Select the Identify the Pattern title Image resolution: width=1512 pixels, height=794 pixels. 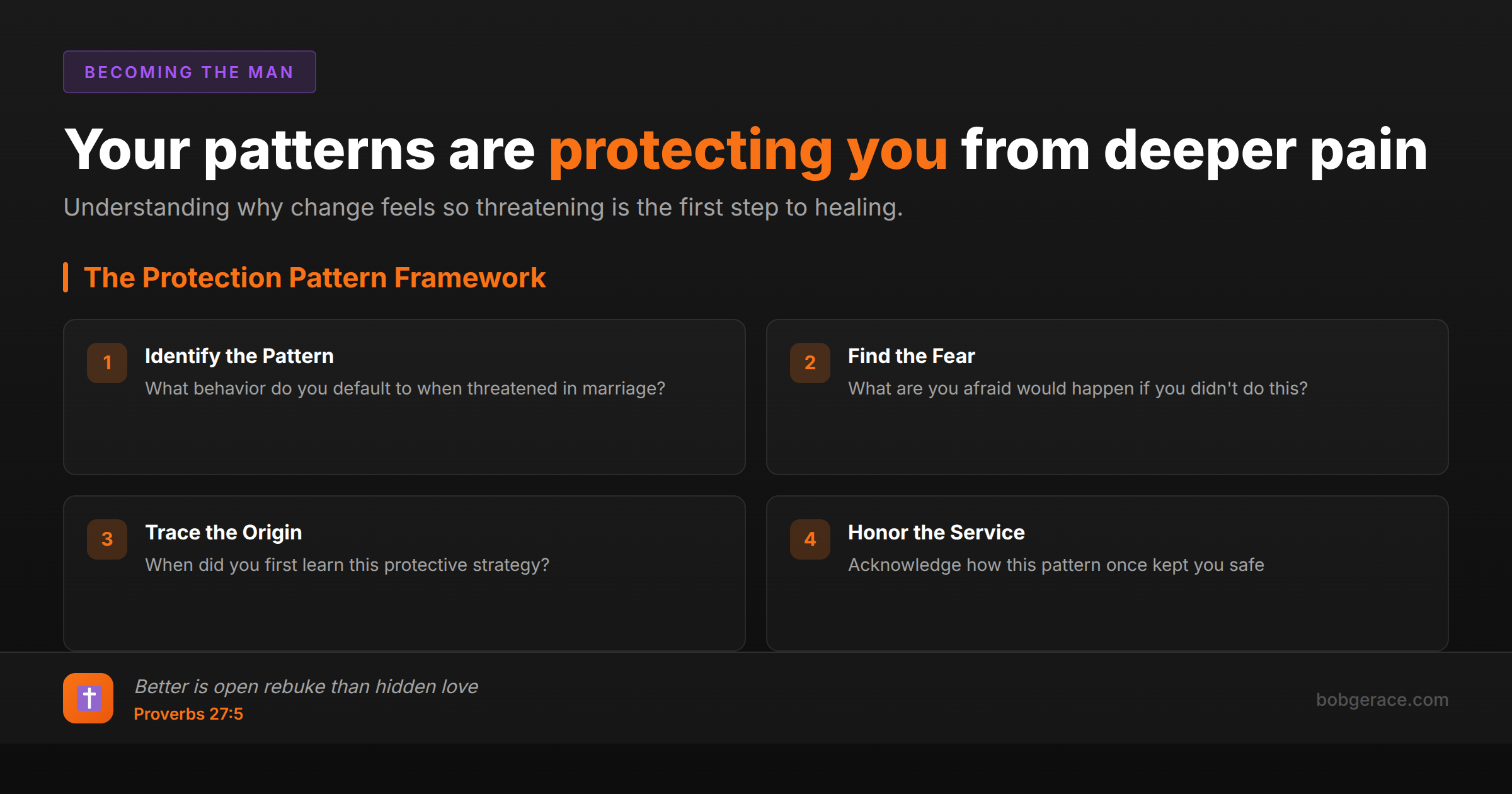(239, 356)
